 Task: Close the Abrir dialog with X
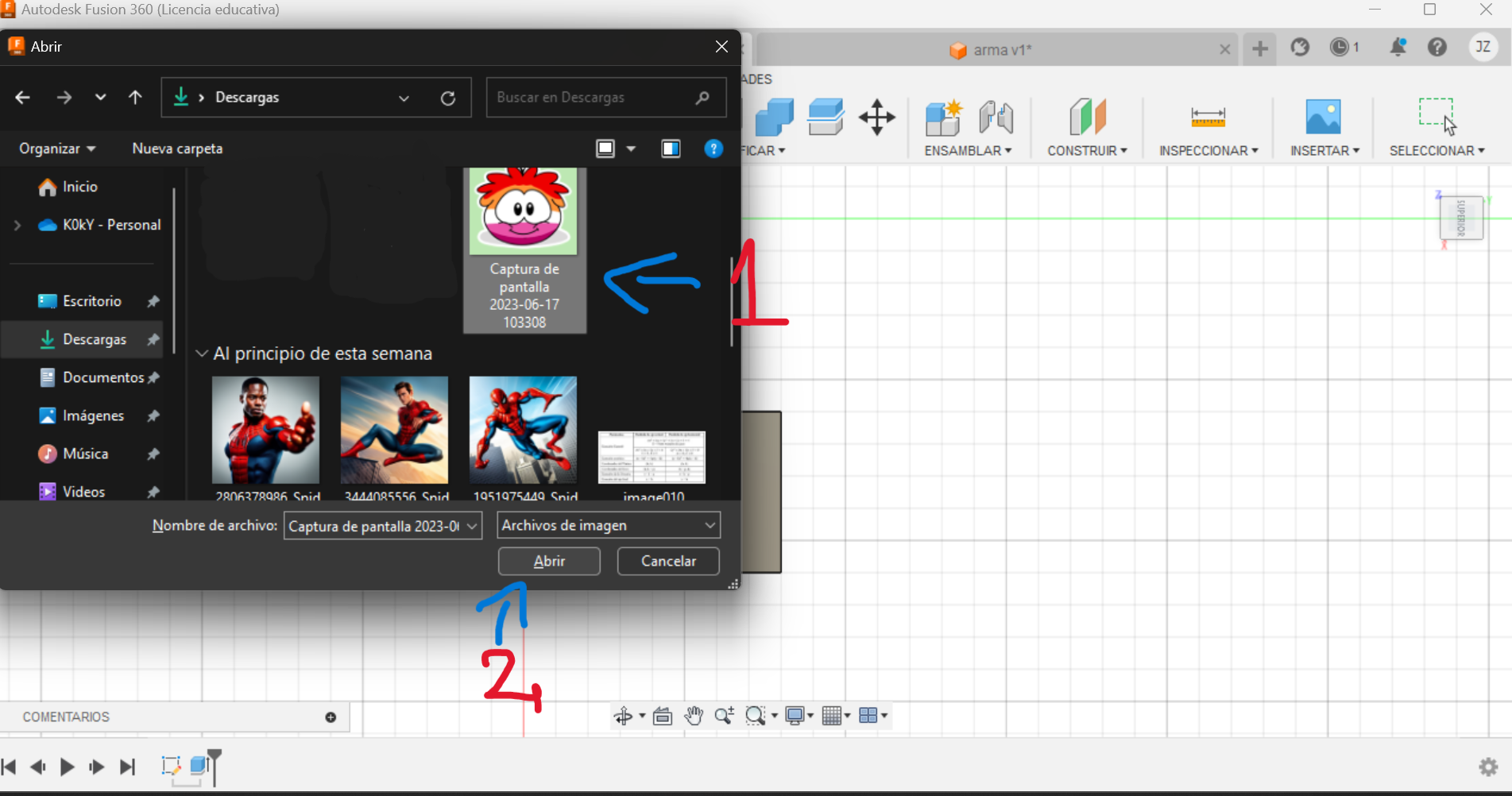pos(721,47)
